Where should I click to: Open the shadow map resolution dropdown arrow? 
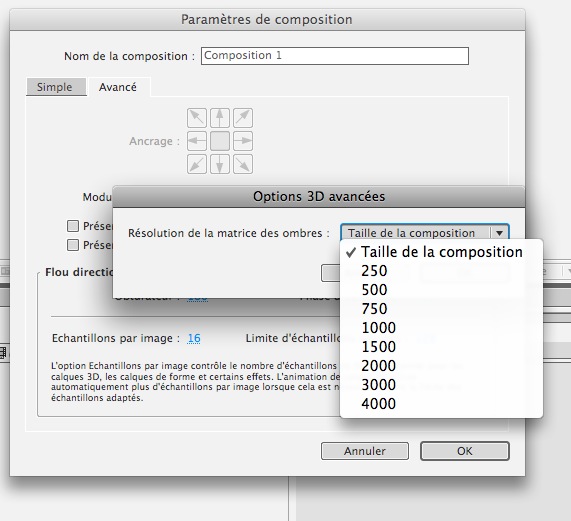(499, 233)
